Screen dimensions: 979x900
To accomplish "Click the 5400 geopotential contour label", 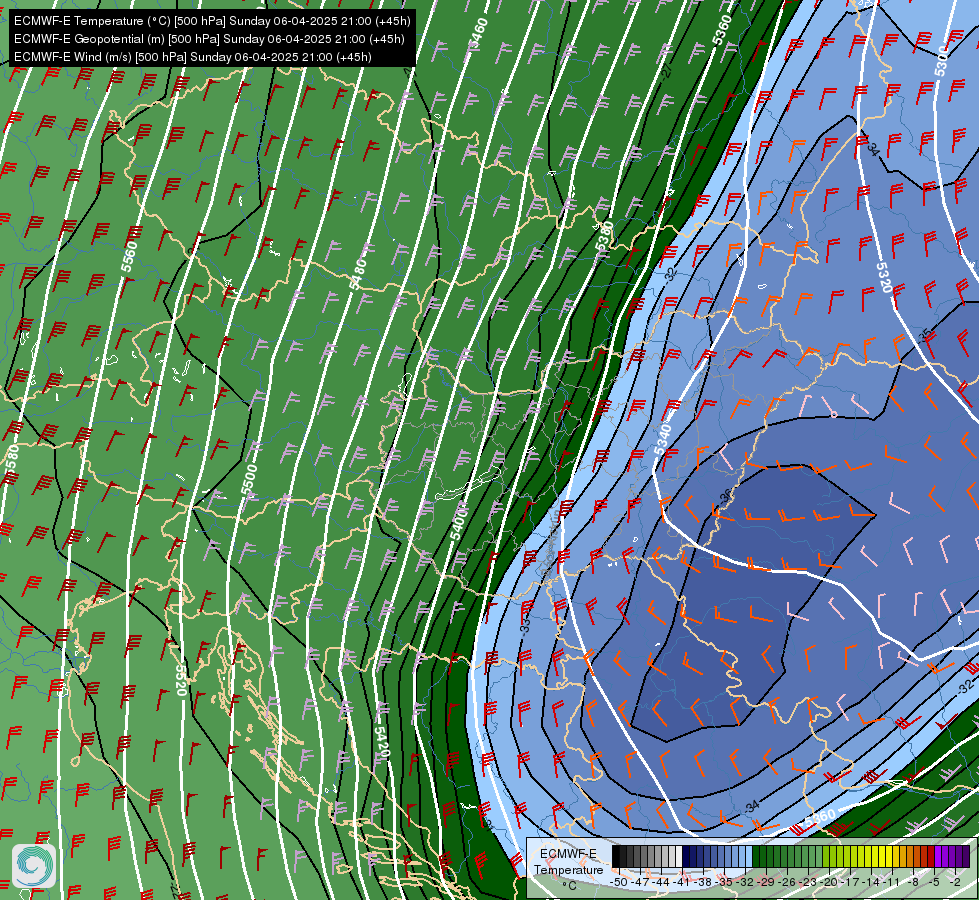I will 458,525.
